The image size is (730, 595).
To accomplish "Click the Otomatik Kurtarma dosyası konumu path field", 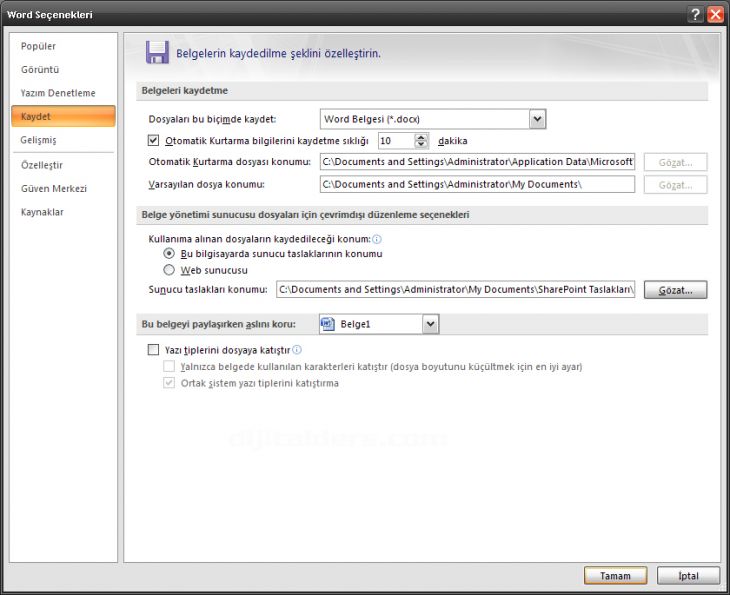I will (x=477, y=162).
